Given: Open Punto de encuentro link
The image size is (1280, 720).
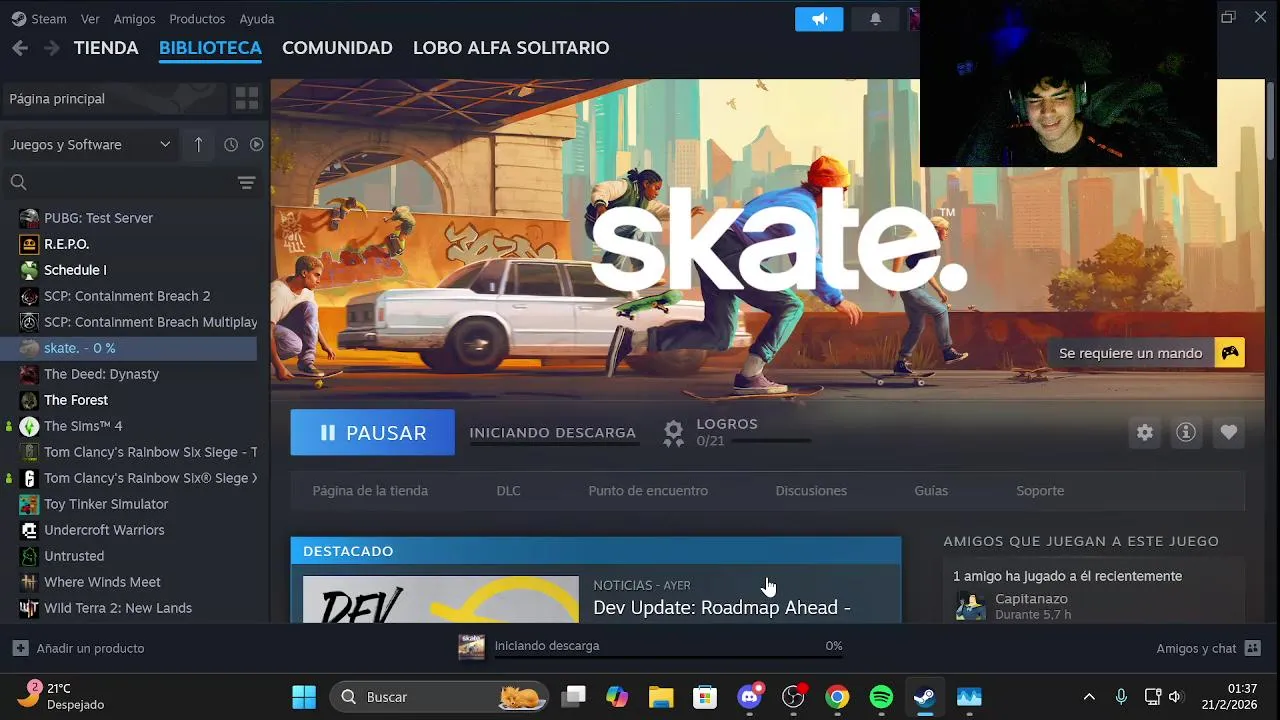Looking at the screenshot, I should click(648, 491).
